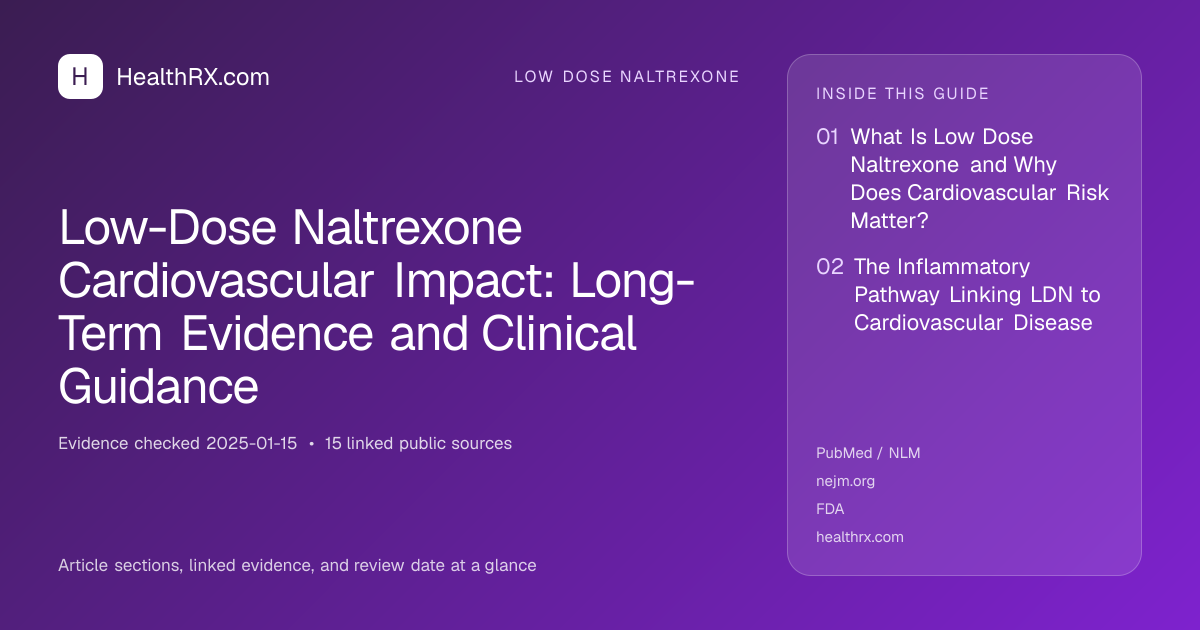Open the HealthRX.com site name
This screenshot has width=1200, height=630.
(193, 77)
